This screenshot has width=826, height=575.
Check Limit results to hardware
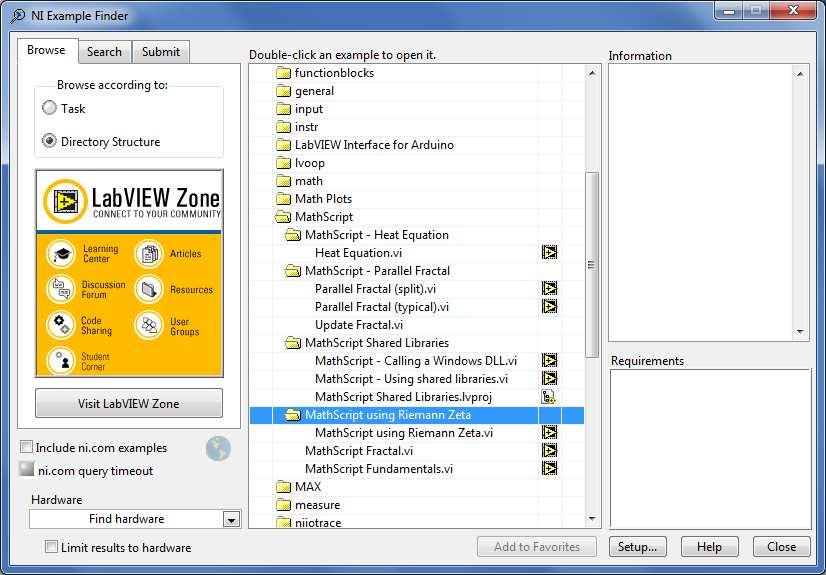tap(51, 547)
